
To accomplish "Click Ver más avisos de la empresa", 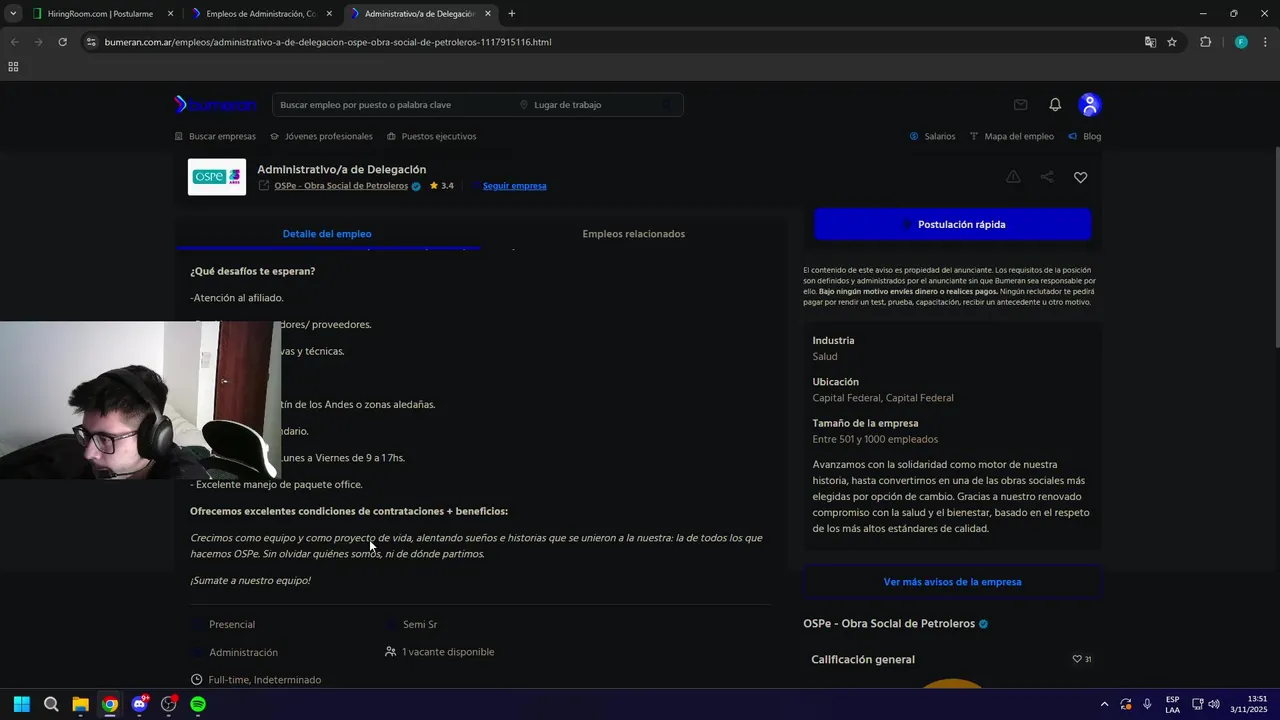I will coord(952,582).
